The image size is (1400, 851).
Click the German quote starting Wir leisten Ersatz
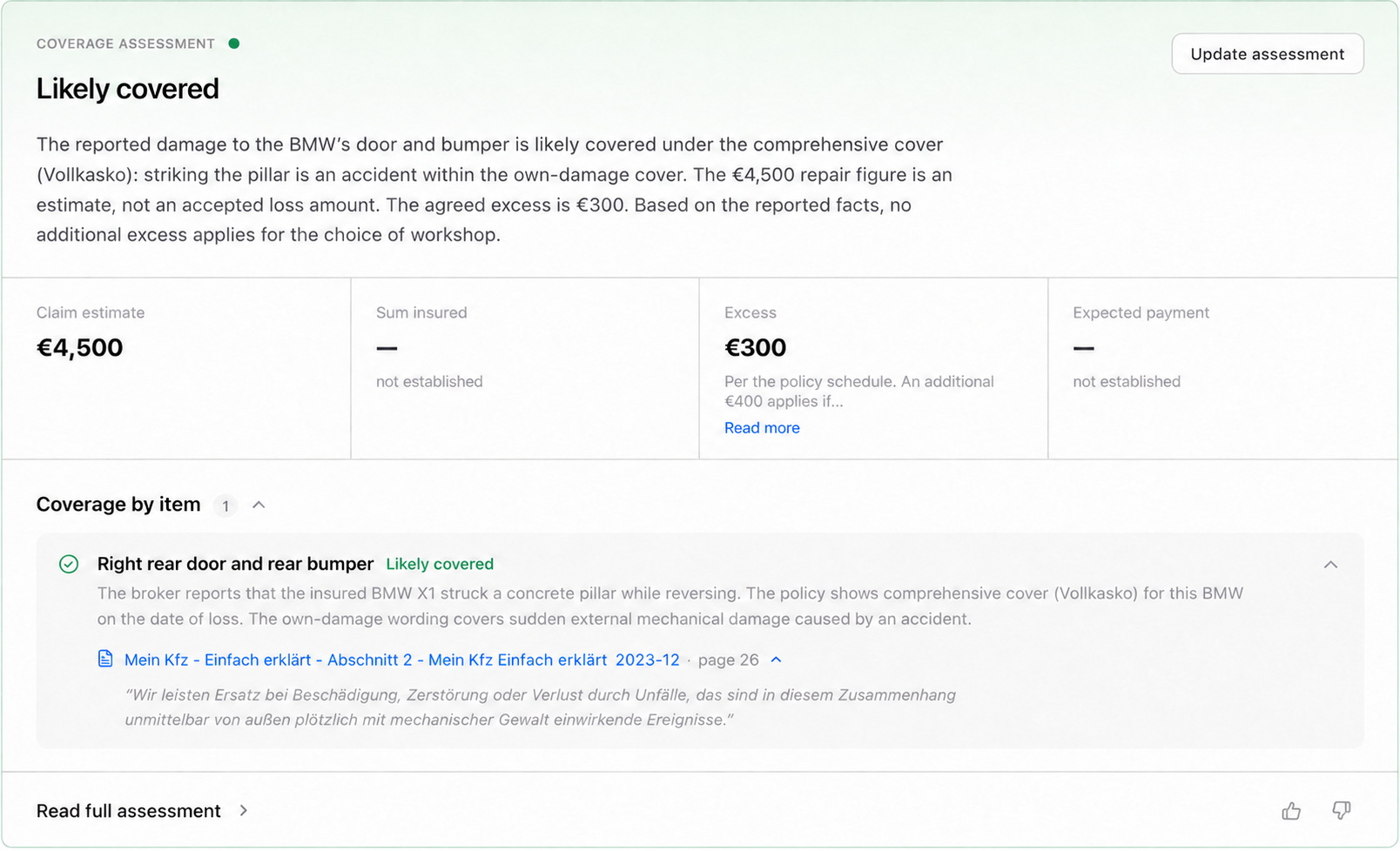(x=540, y=707)
